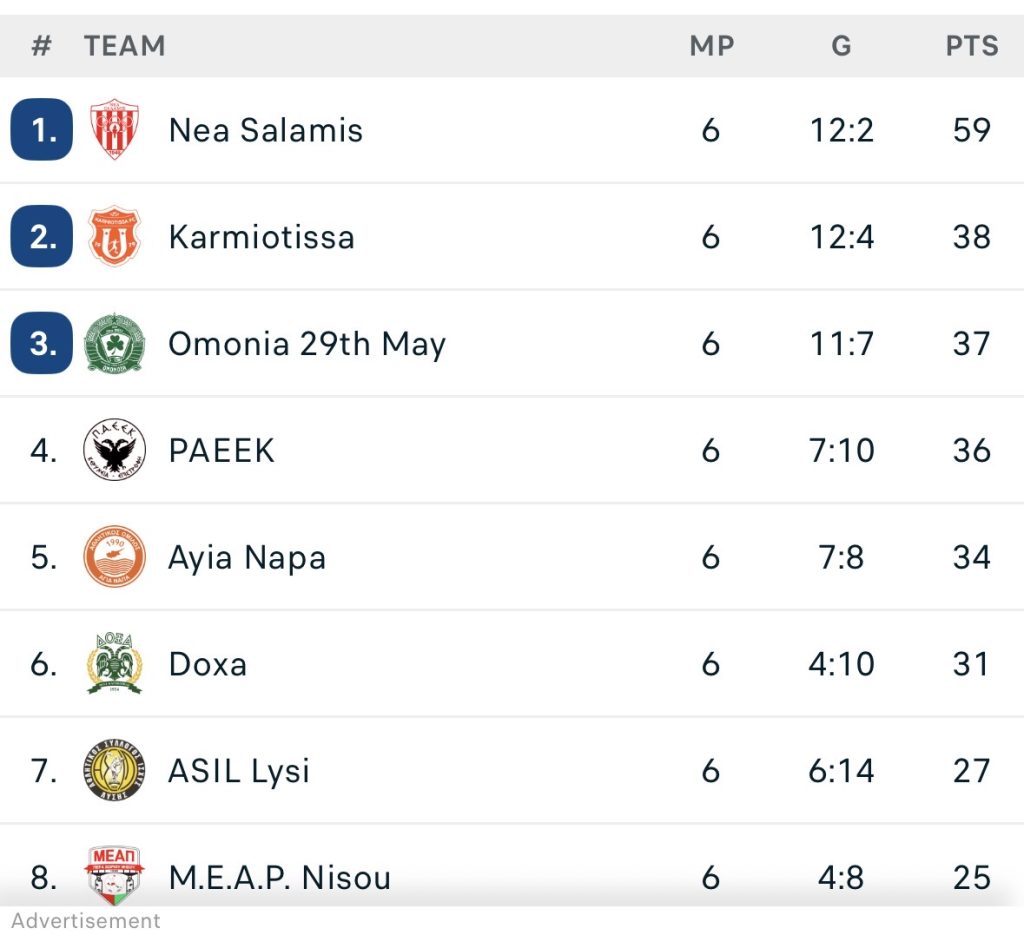Screen dimensions: 1024x935
Task: Click the Omonia 29th May shamrock logo
Action: pos(114,344)
